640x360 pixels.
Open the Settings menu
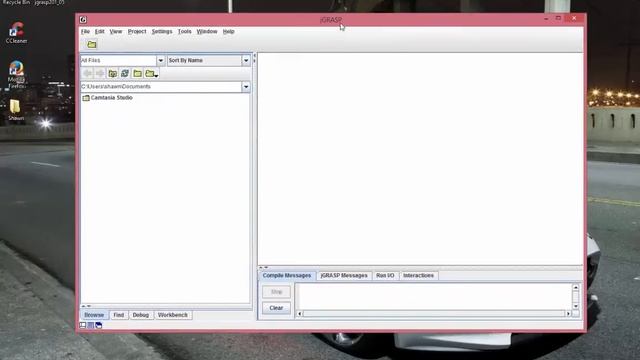(162, 31)
